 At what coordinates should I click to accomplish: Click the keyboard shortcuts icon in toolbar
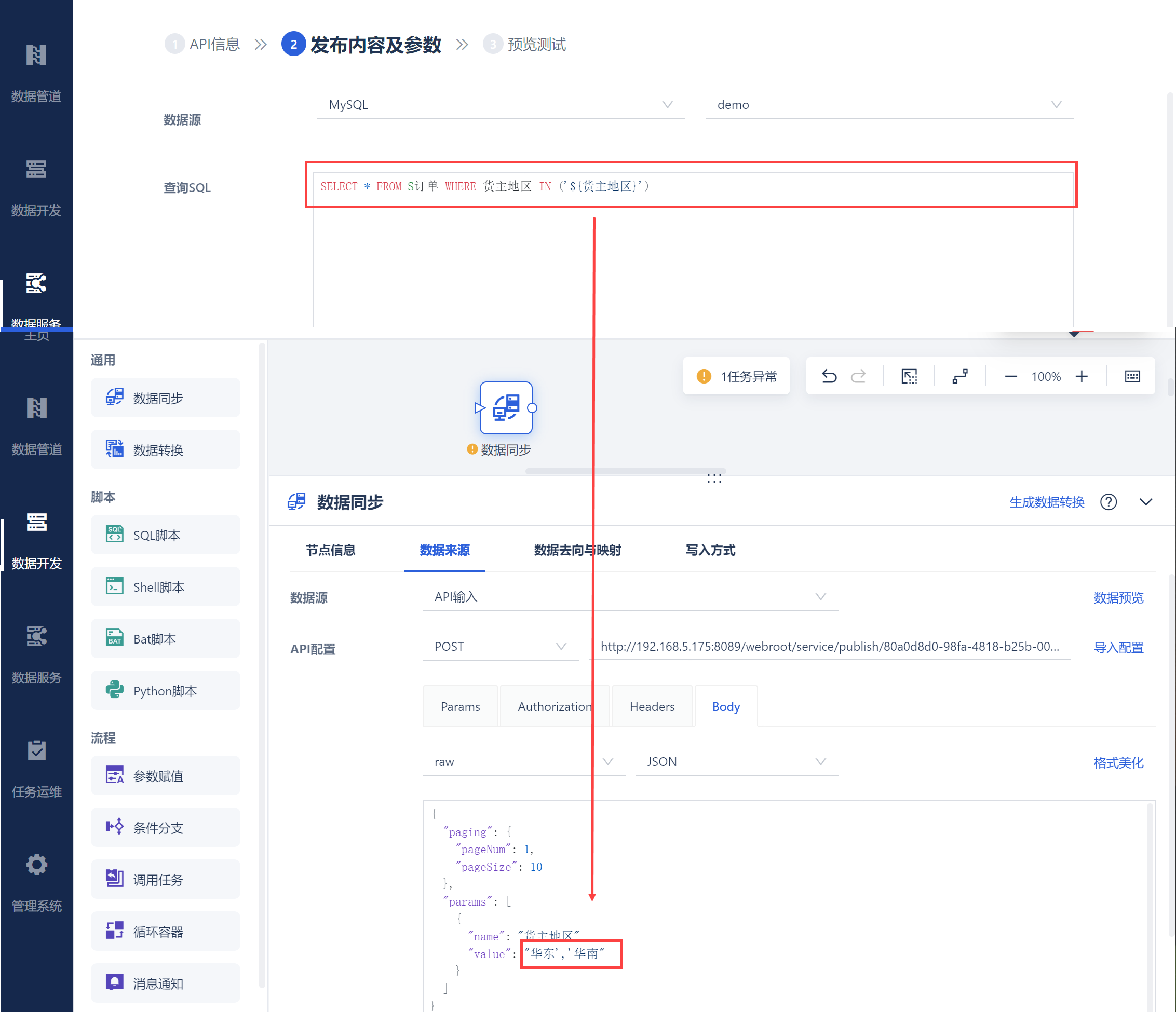(1132, 376)
